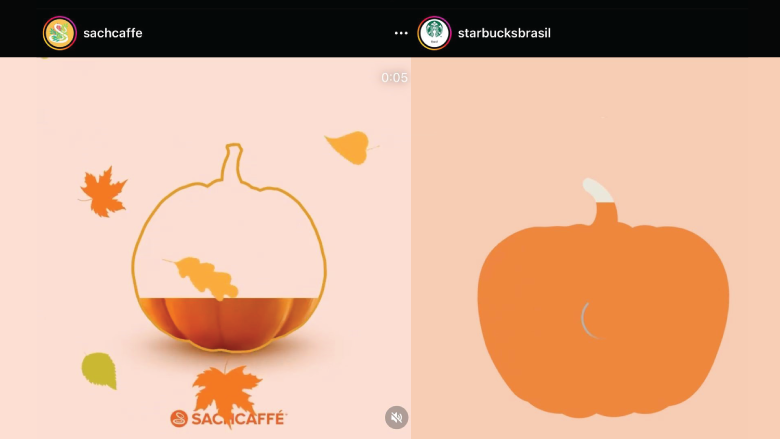
Task: Unmute the video with the speaker icon
Action: [396, 418]
